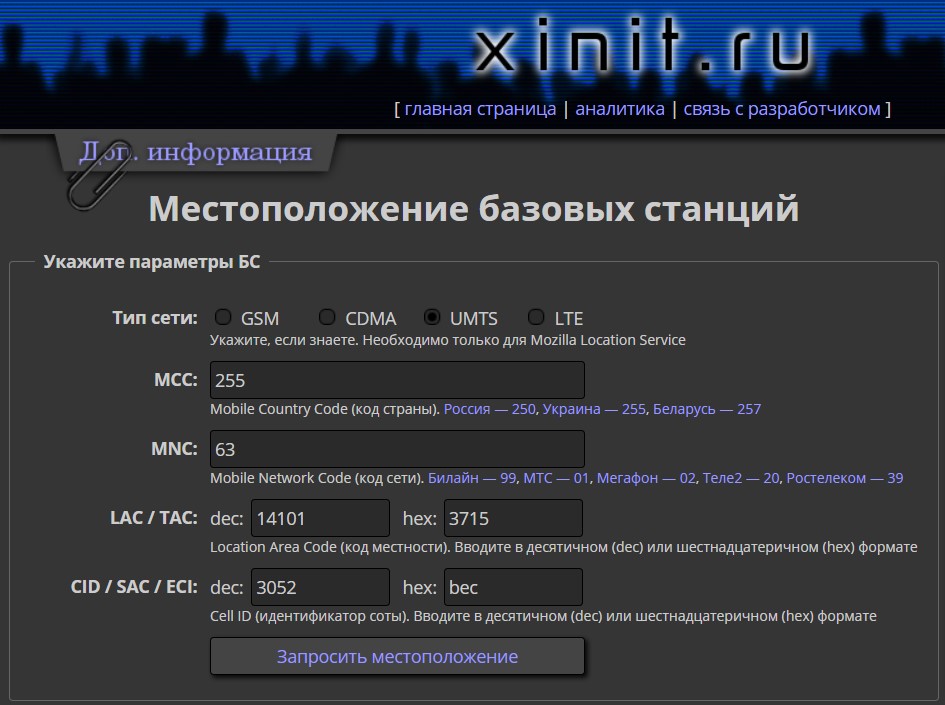
Task: Select the CDMA network type radio button
Action: point(327,317)
